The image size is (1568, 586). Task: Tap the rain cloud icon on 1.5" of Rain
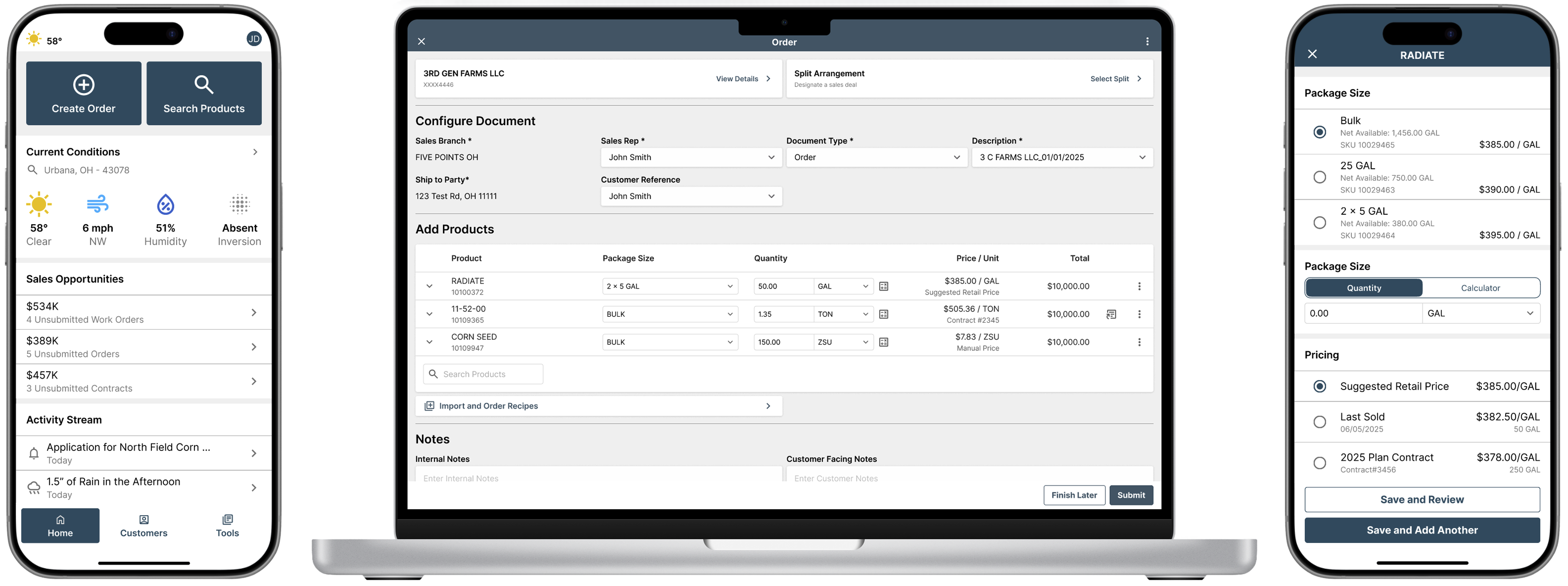coord(34,488)
